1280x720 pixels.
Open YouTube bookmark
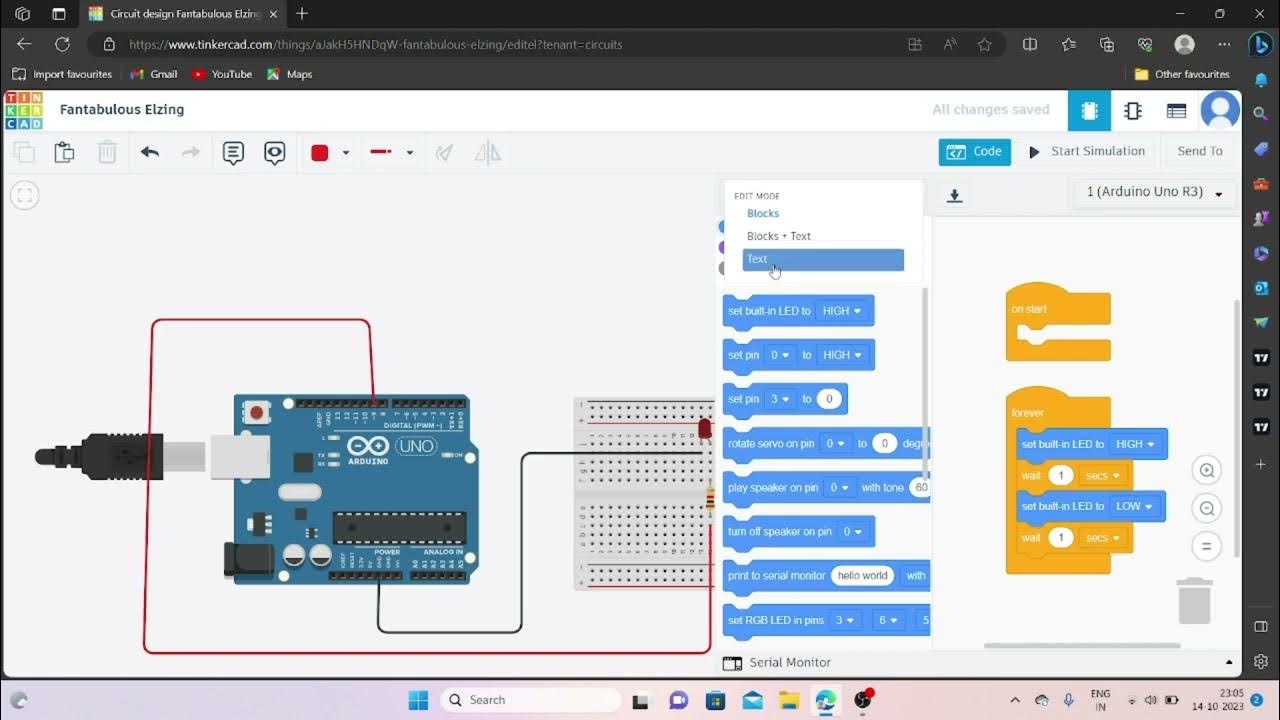[x=221, y=74]
